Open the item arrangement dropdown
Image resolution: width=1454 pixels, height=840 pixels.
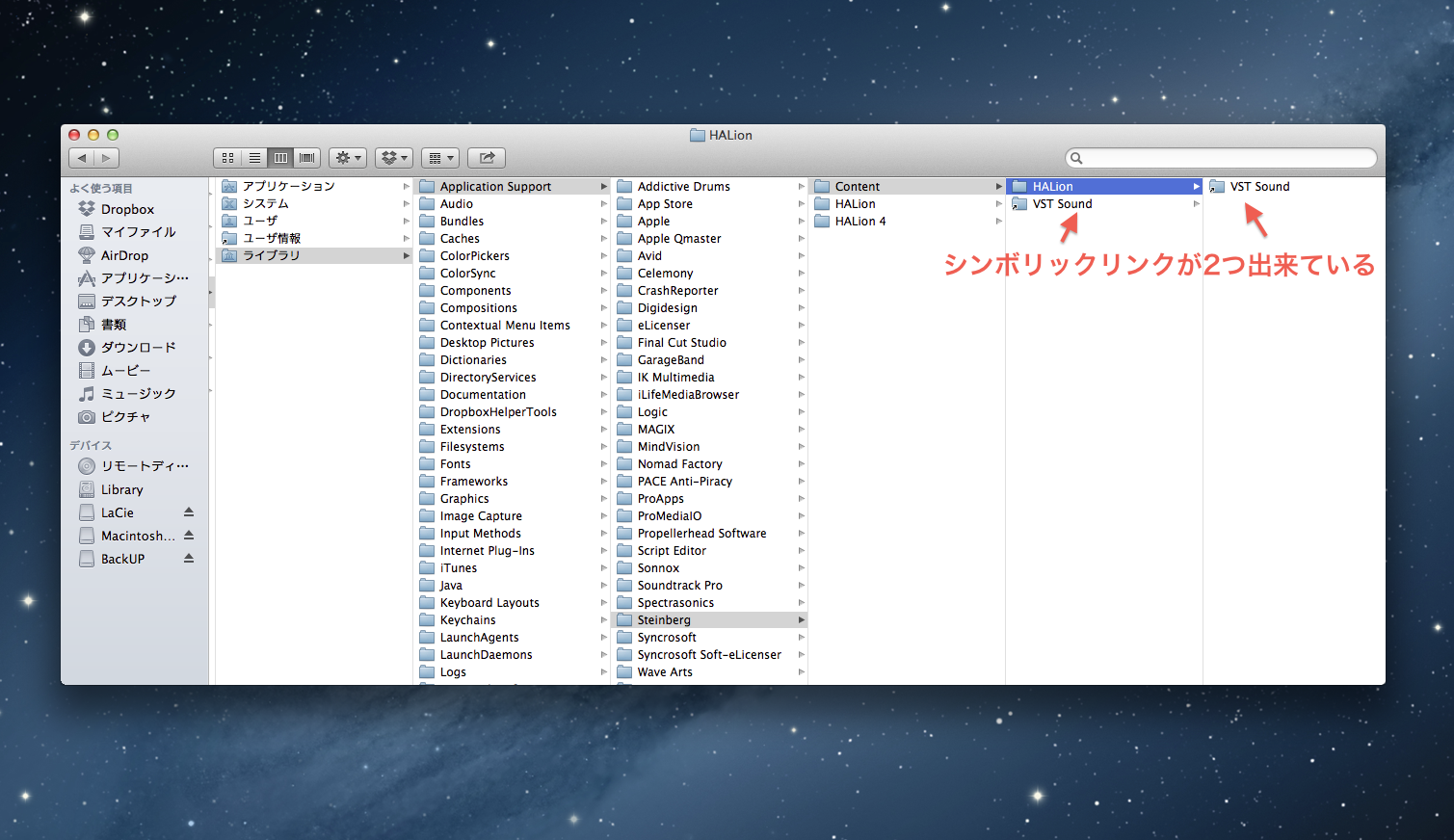pyautogui.click(x=440, y=158)
